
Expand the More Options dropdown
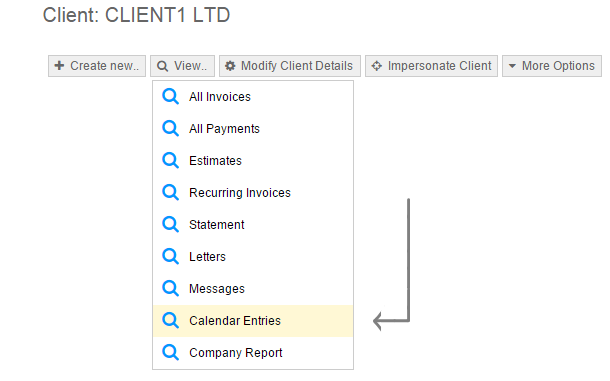552,66
